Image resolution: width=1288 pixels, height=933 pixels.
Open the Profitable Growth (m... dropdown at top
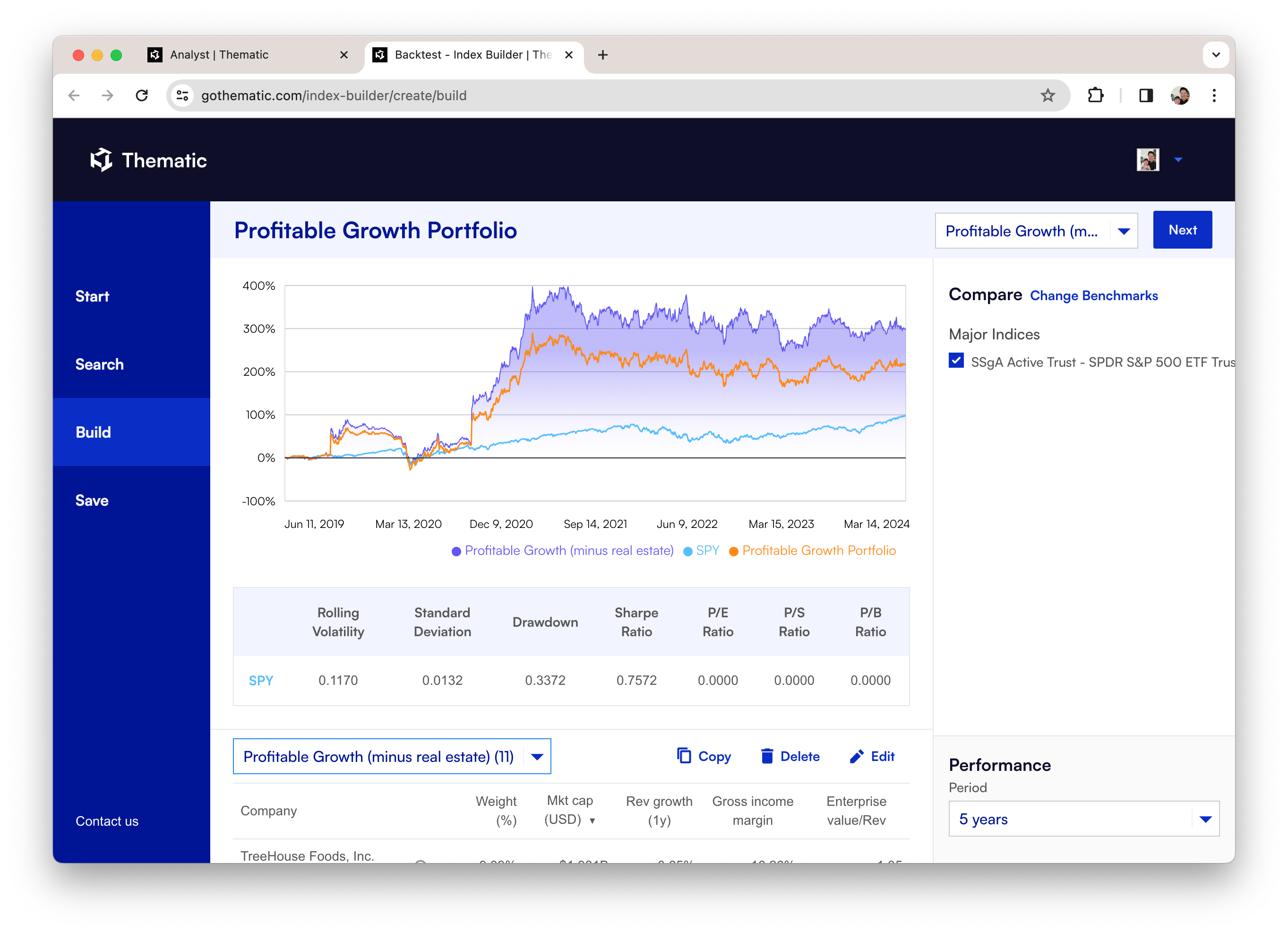coord(1037,231)
